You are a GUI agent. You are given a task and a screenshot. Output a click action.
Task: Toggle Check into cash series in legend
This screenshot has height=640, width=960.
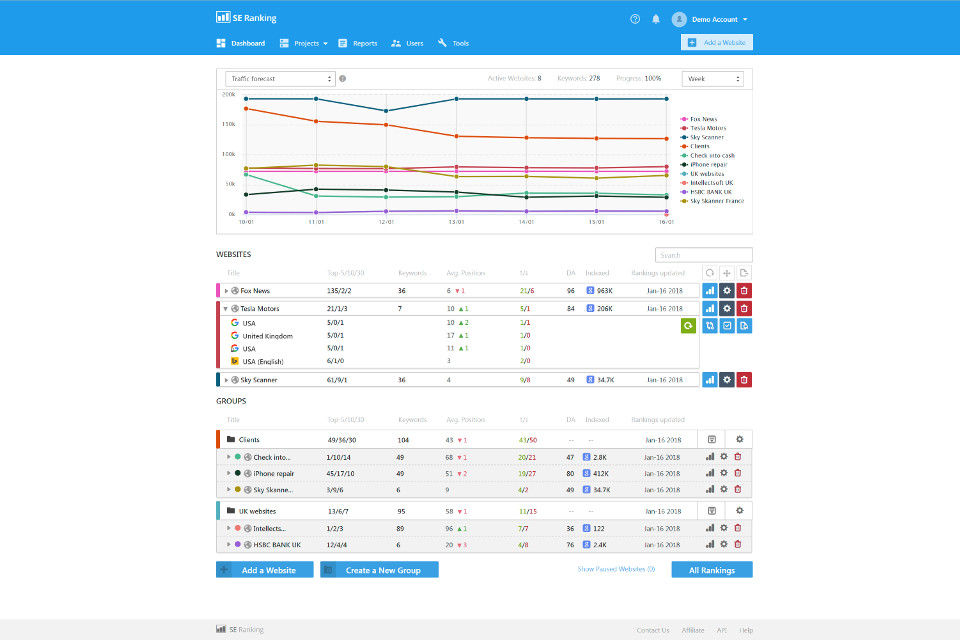707,156
